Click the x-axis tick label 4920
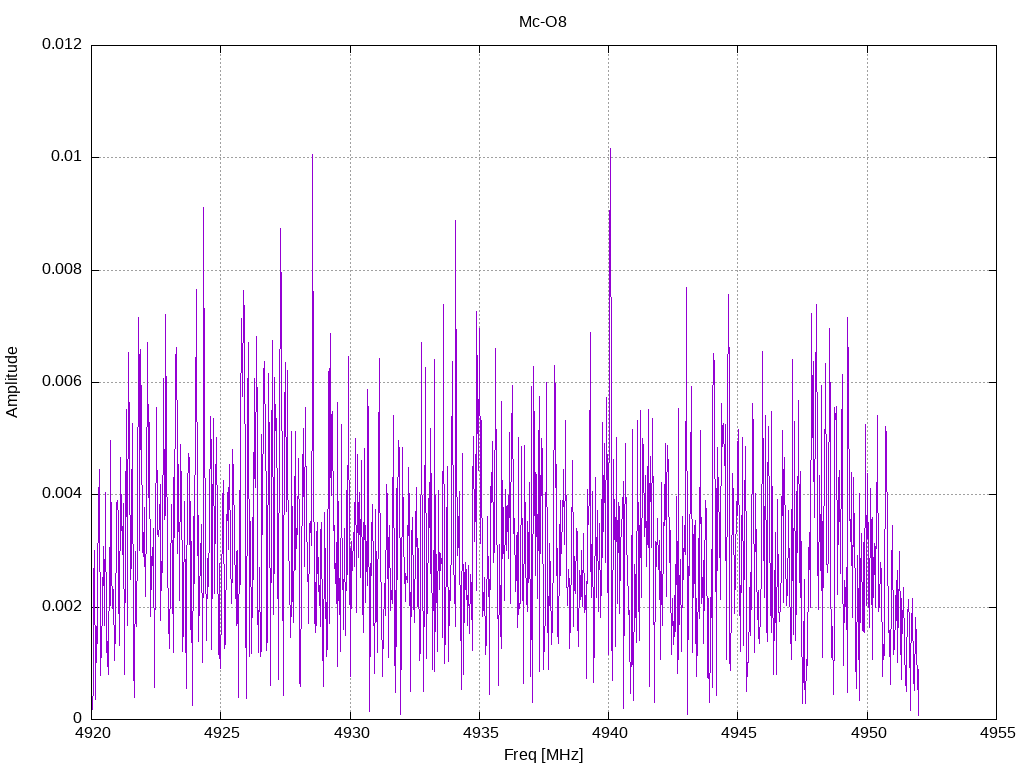This screenshot has width=1024, height=768. (93, 733)
